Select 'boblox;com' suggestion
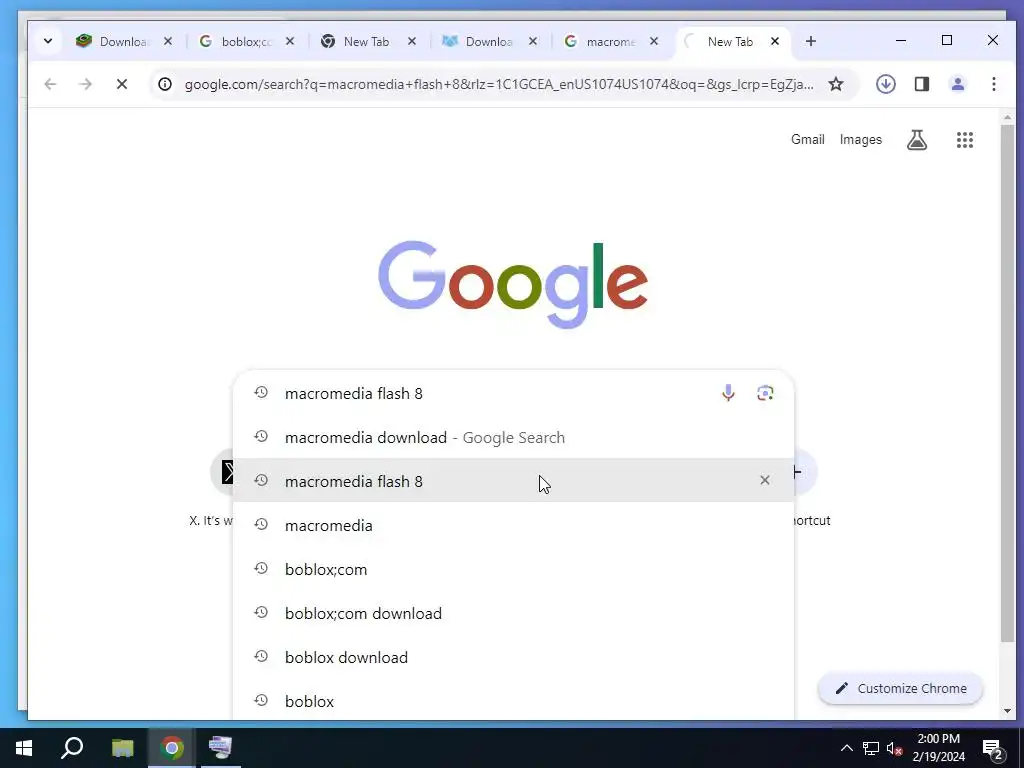The width and height of the screenshot is (1024, 768). coord(513,569)
